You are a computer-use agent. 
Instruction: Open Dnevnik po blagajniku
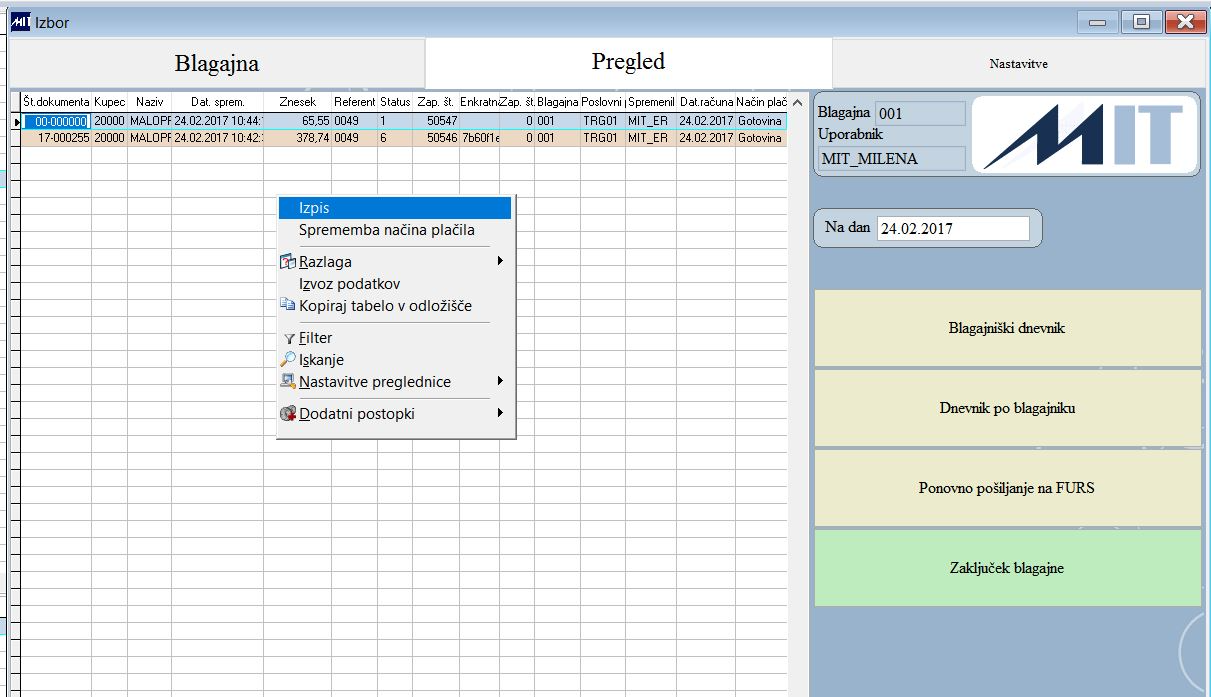pos(1008,408)
